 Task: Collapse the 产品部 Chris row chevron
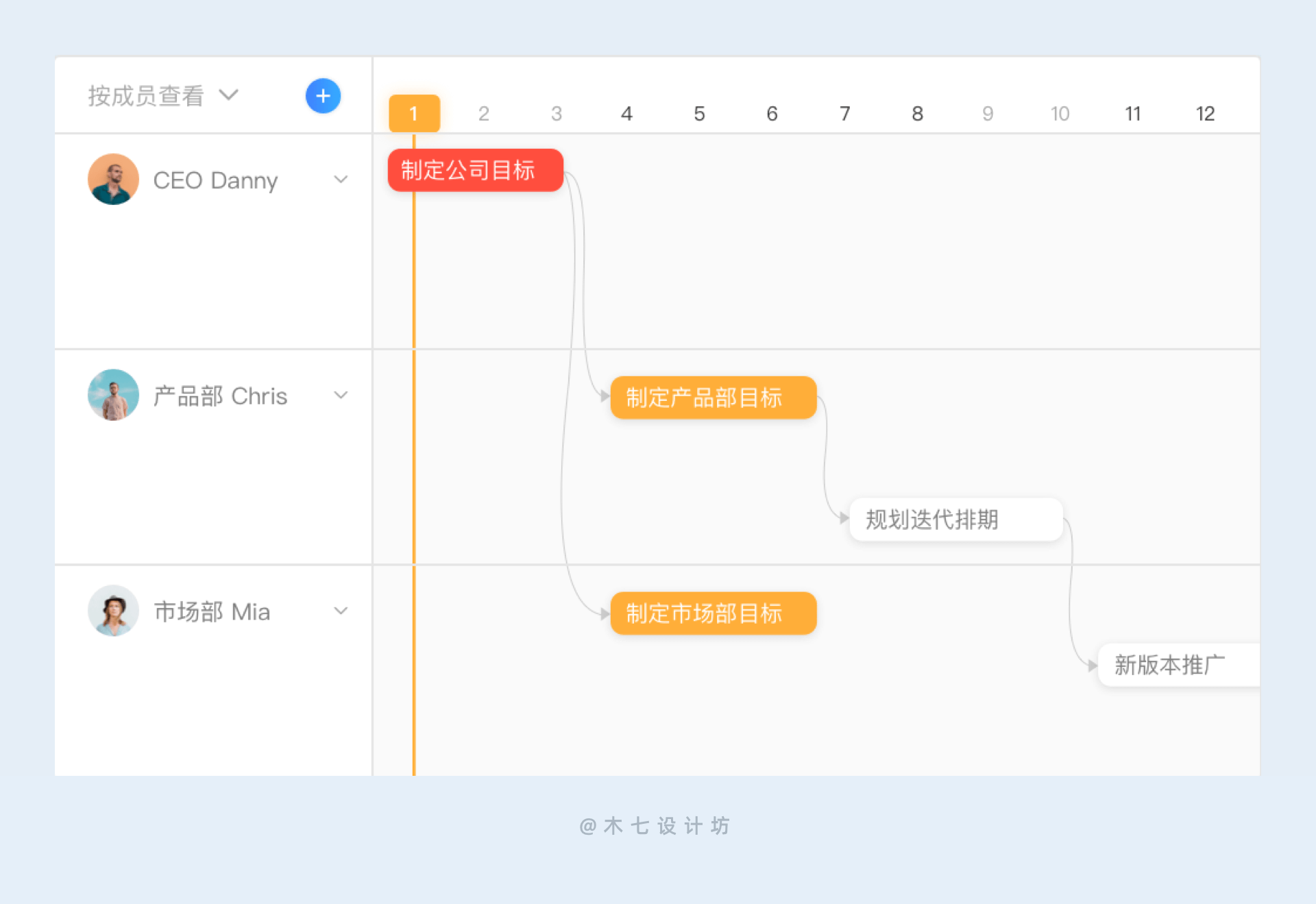[341, 395]
